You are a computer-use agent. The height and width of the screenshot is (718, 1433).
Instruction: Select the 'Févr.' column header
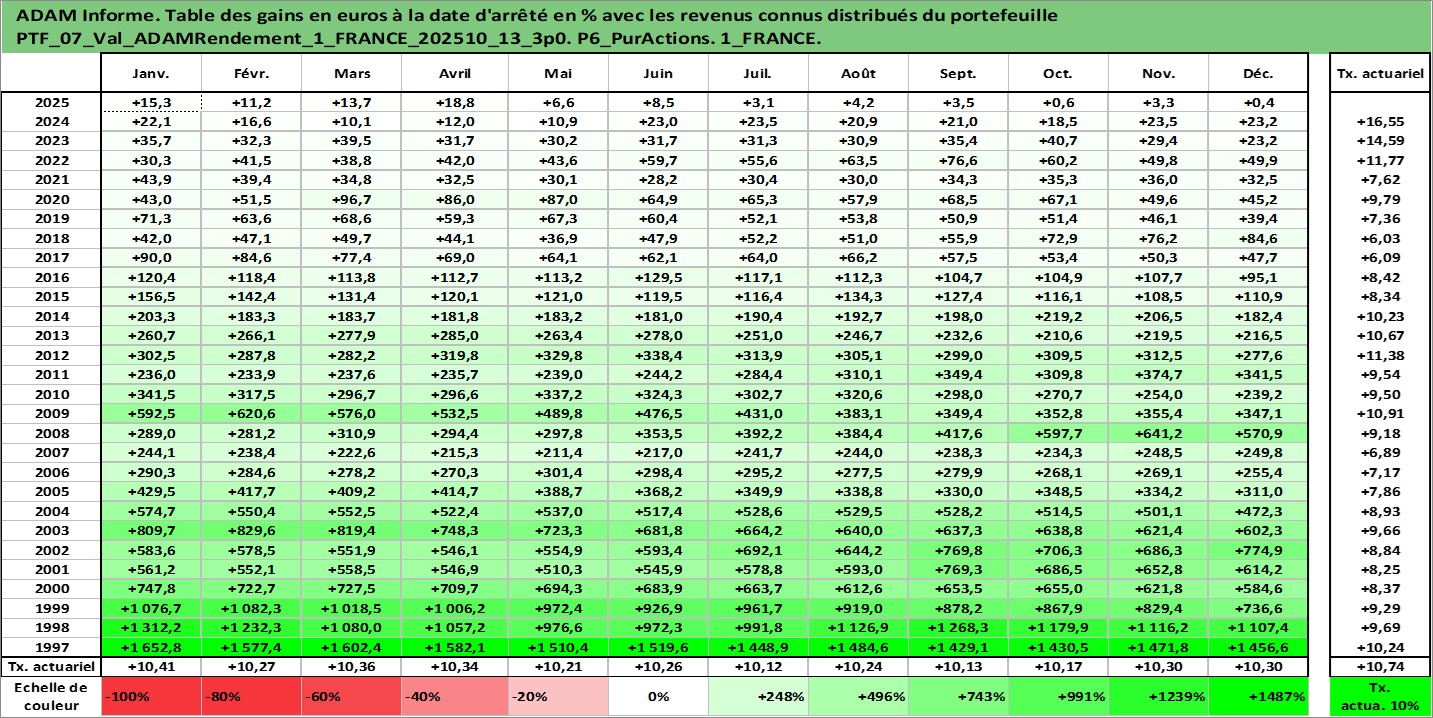coord(251,74)
